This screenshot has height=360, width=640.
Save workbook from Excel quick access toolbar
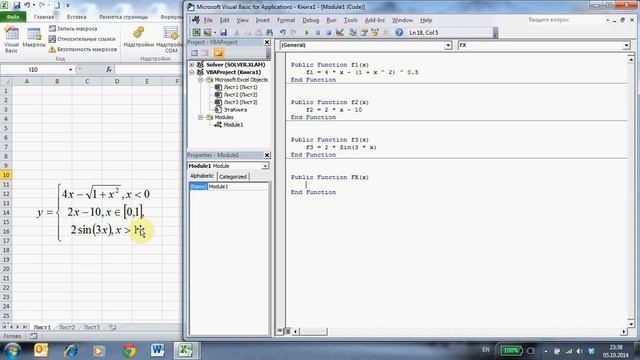pyautogui.click(x=17, y=5)
